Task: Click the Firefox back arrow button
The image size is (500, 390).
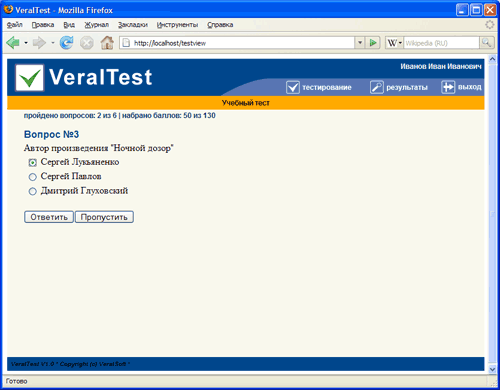Action: [x=13, y=43]
